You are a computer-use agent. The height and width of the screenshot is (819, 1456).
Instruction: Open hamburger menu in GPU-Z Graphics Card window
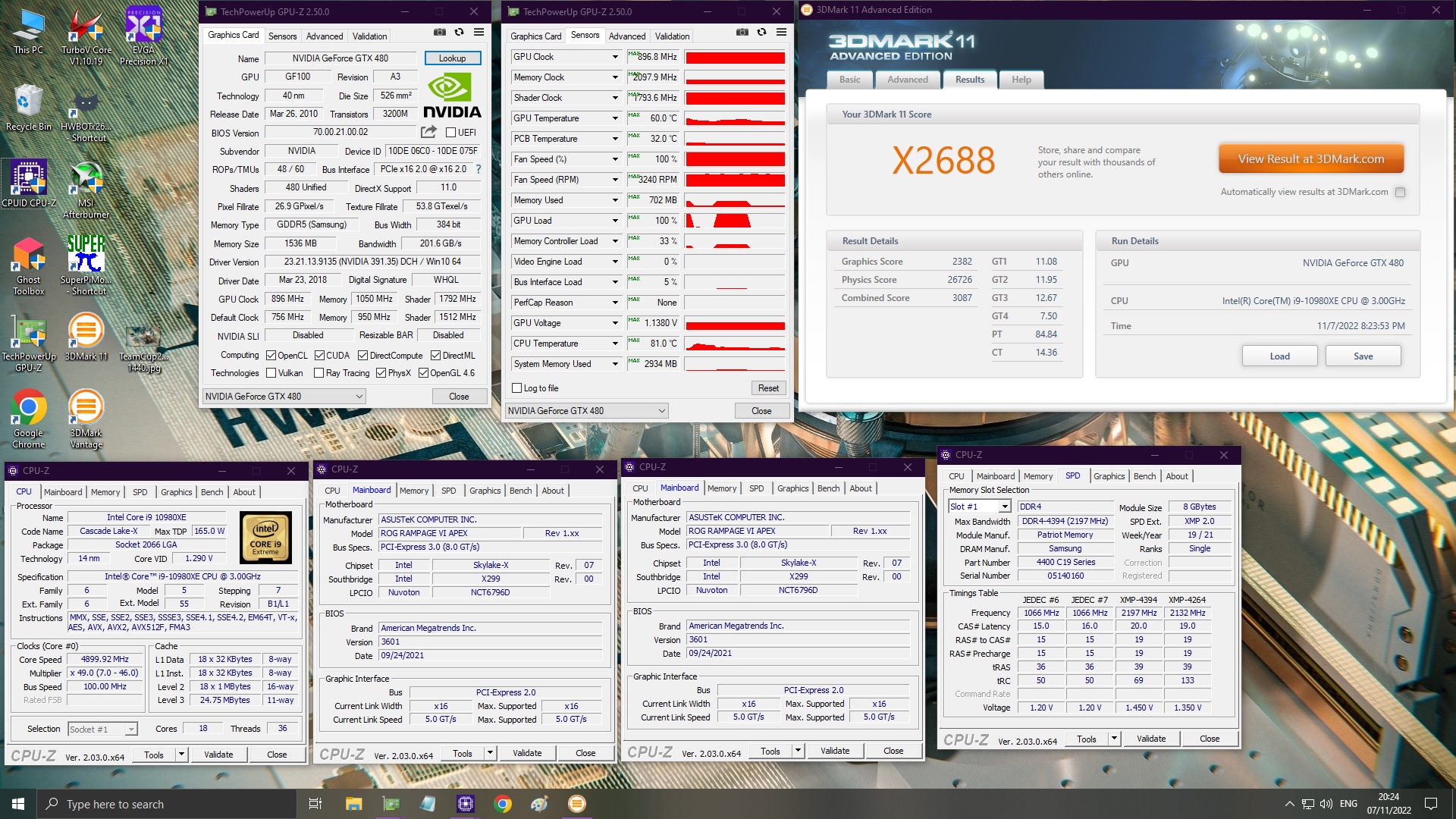coord(479,32)
